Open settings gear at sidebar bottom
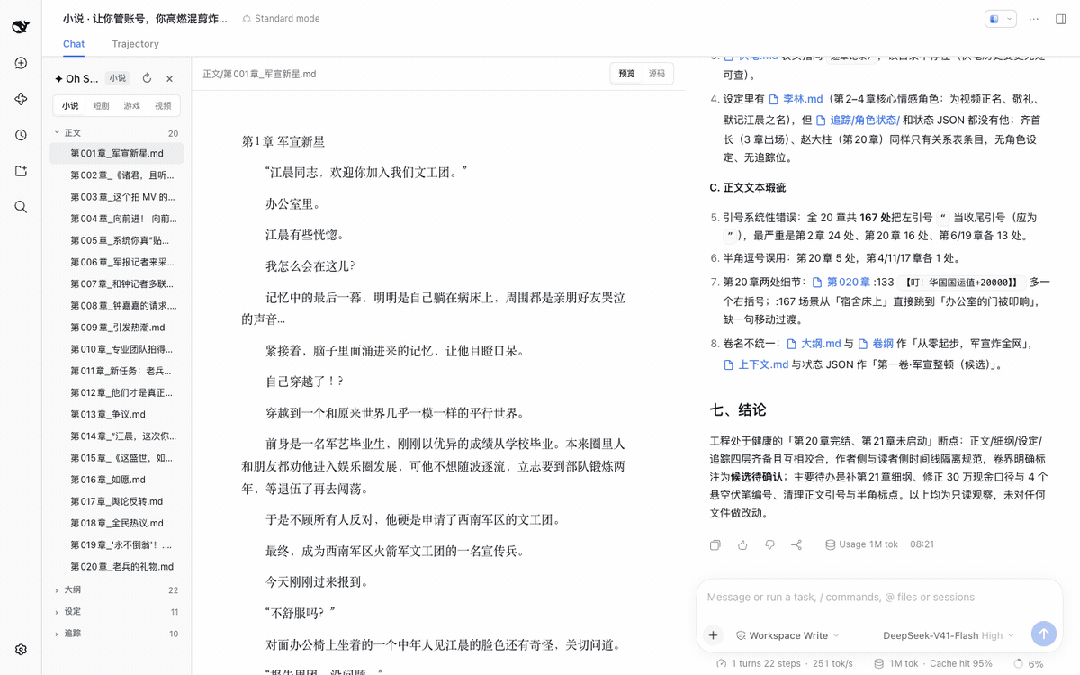Screen dimensions: 1080x675 click(21, 650)
